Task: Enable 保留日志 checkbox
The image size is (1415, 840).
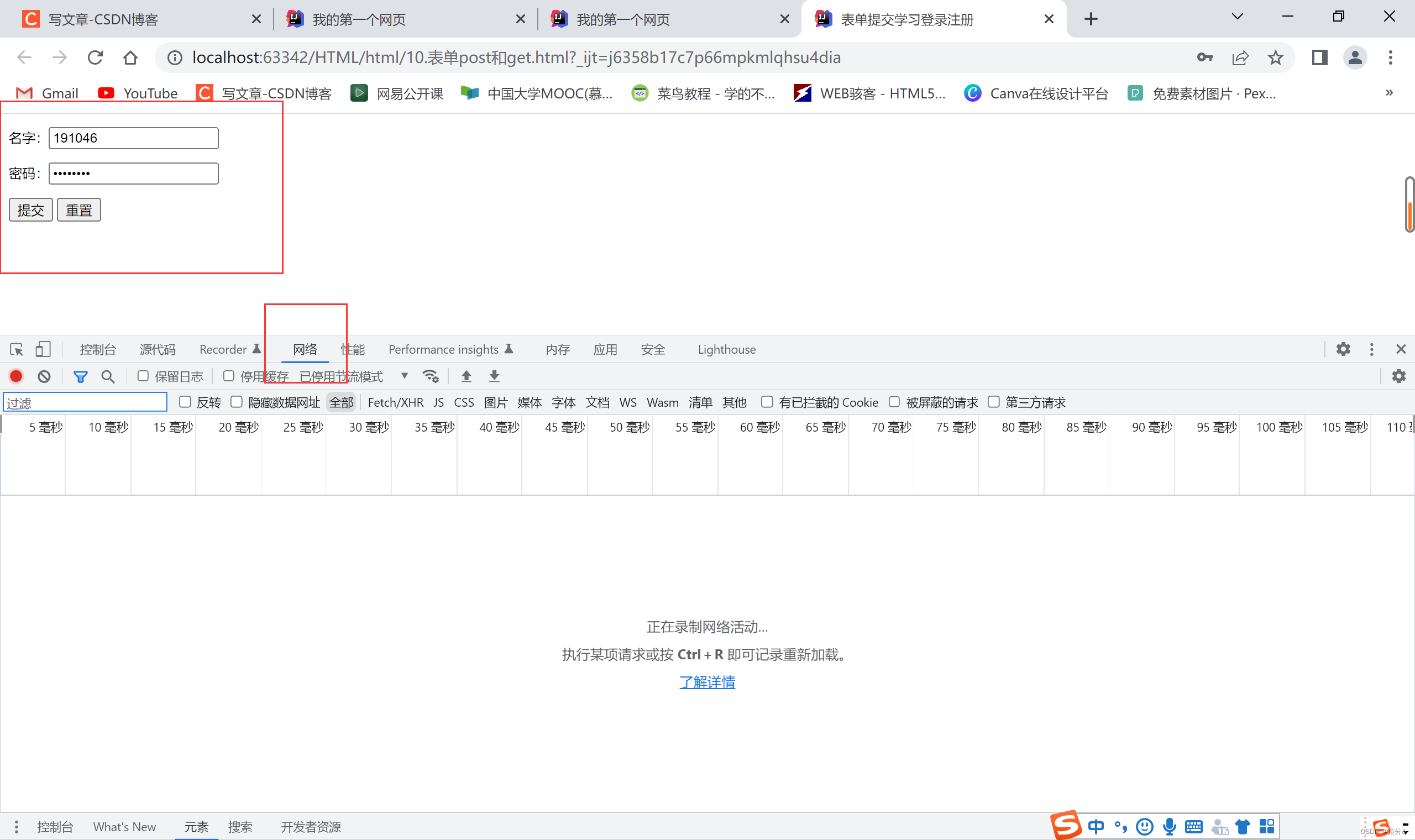Action: (x=143, y=376)
